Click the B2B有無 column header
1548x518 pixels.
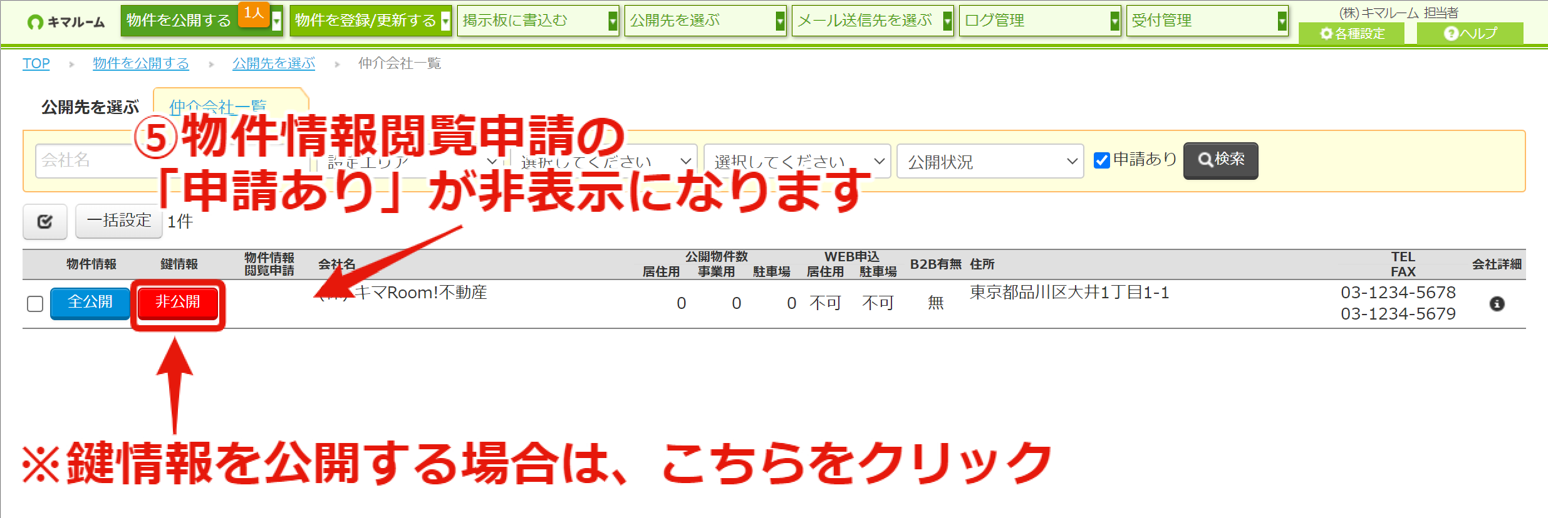coord(935,264)
